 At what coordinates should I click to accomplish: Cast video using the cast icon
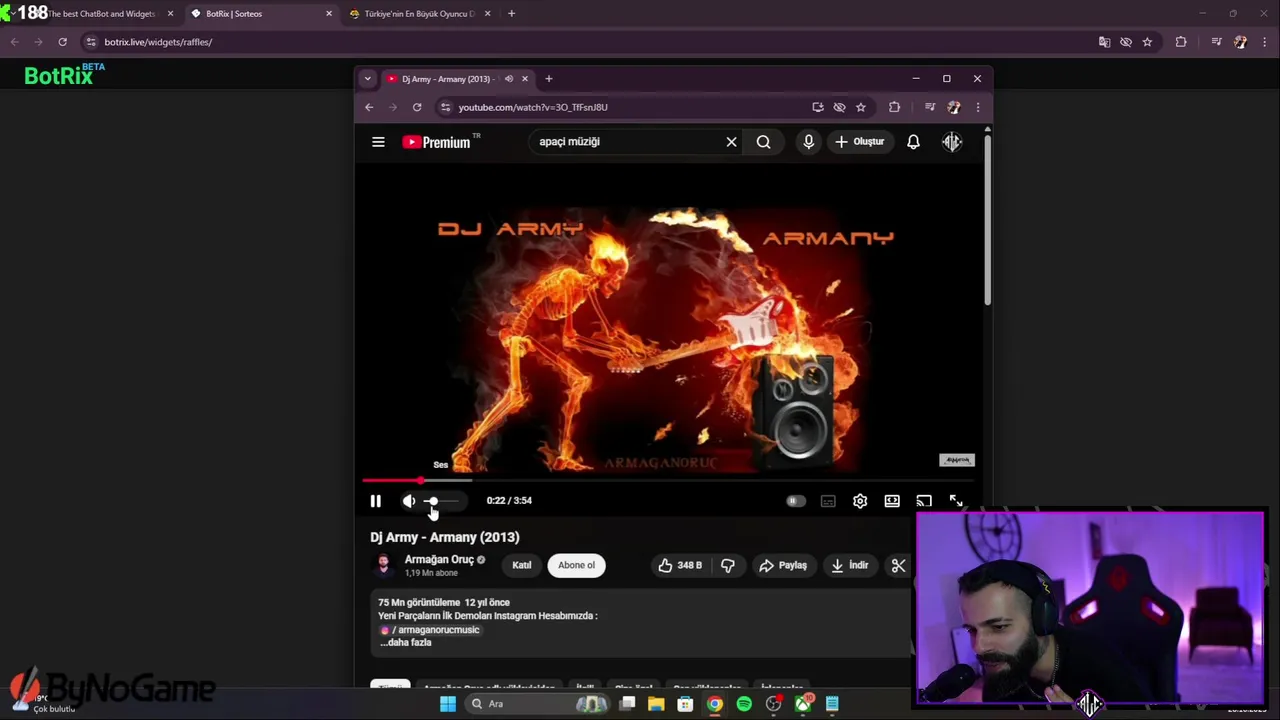point(924,501)
